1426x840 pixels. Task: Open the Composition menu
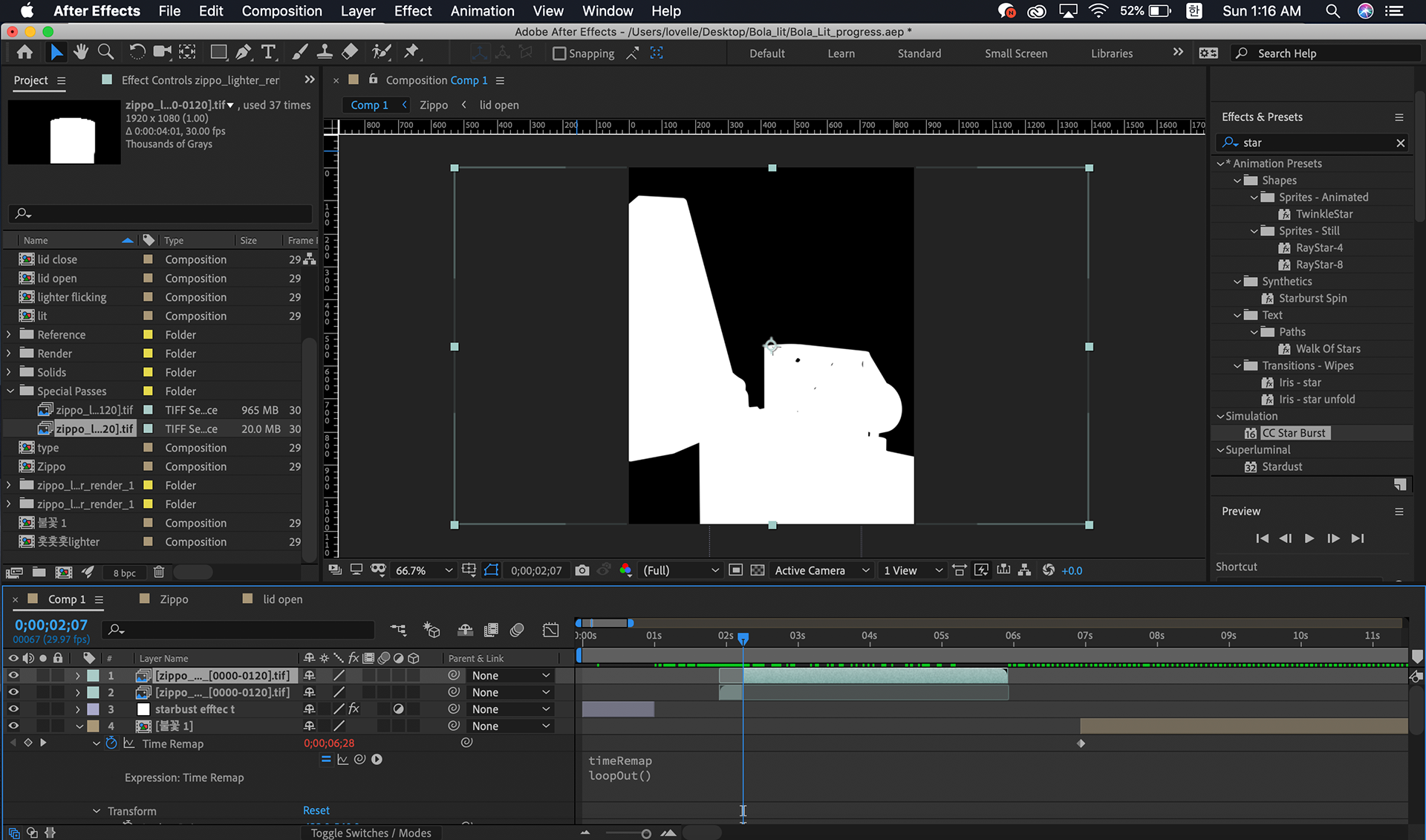(x=281, y=11)
